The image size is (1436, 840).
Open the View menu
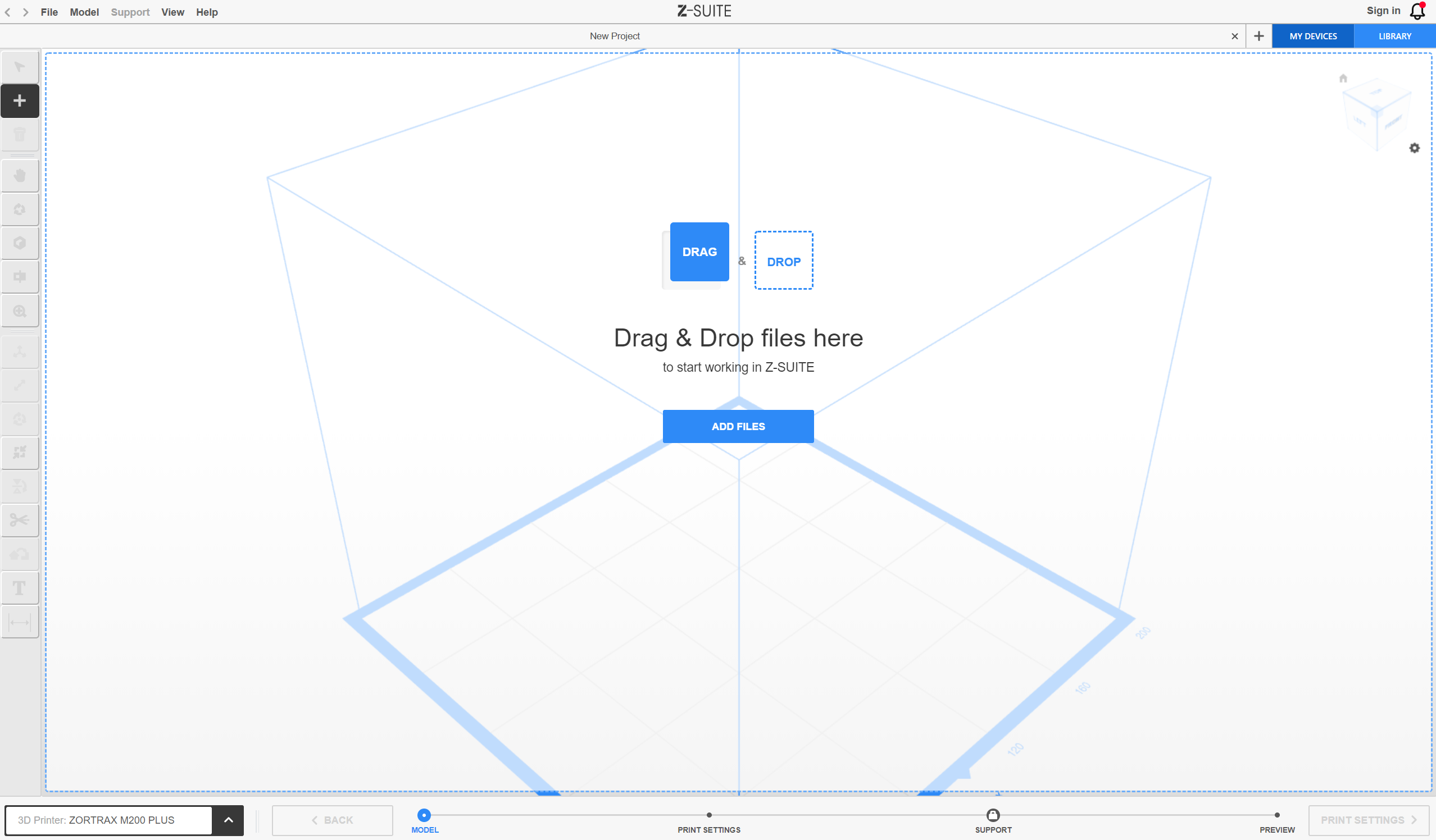(172, 12)
